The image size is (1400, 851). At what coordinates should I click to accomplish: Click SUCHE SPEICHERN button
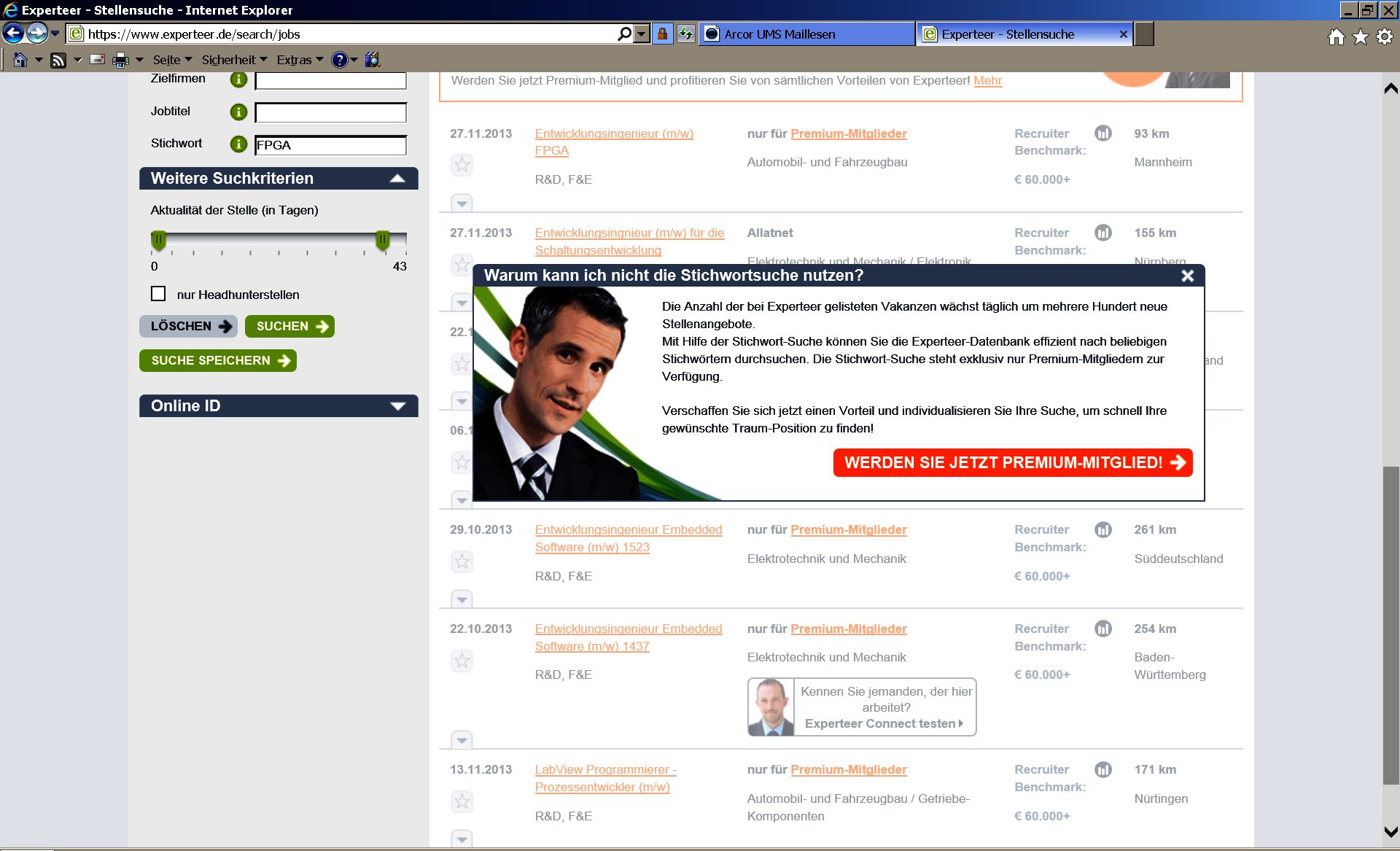click(217, 360)
